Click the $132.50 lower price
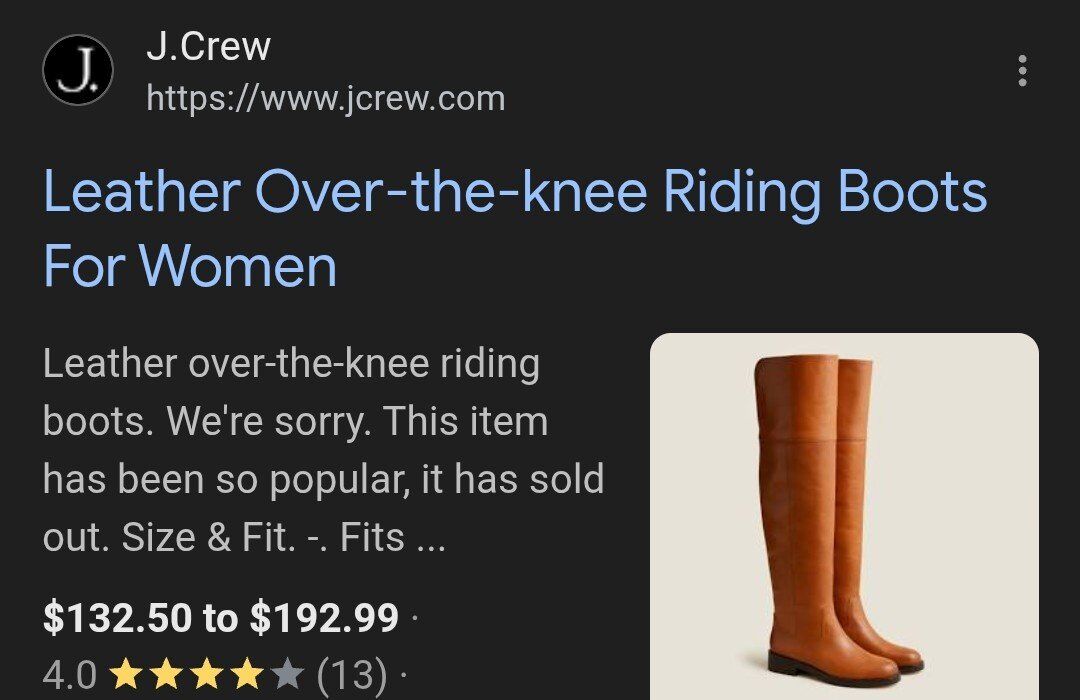This screenshot has width=1080, height=700. (x=117, y=617)
